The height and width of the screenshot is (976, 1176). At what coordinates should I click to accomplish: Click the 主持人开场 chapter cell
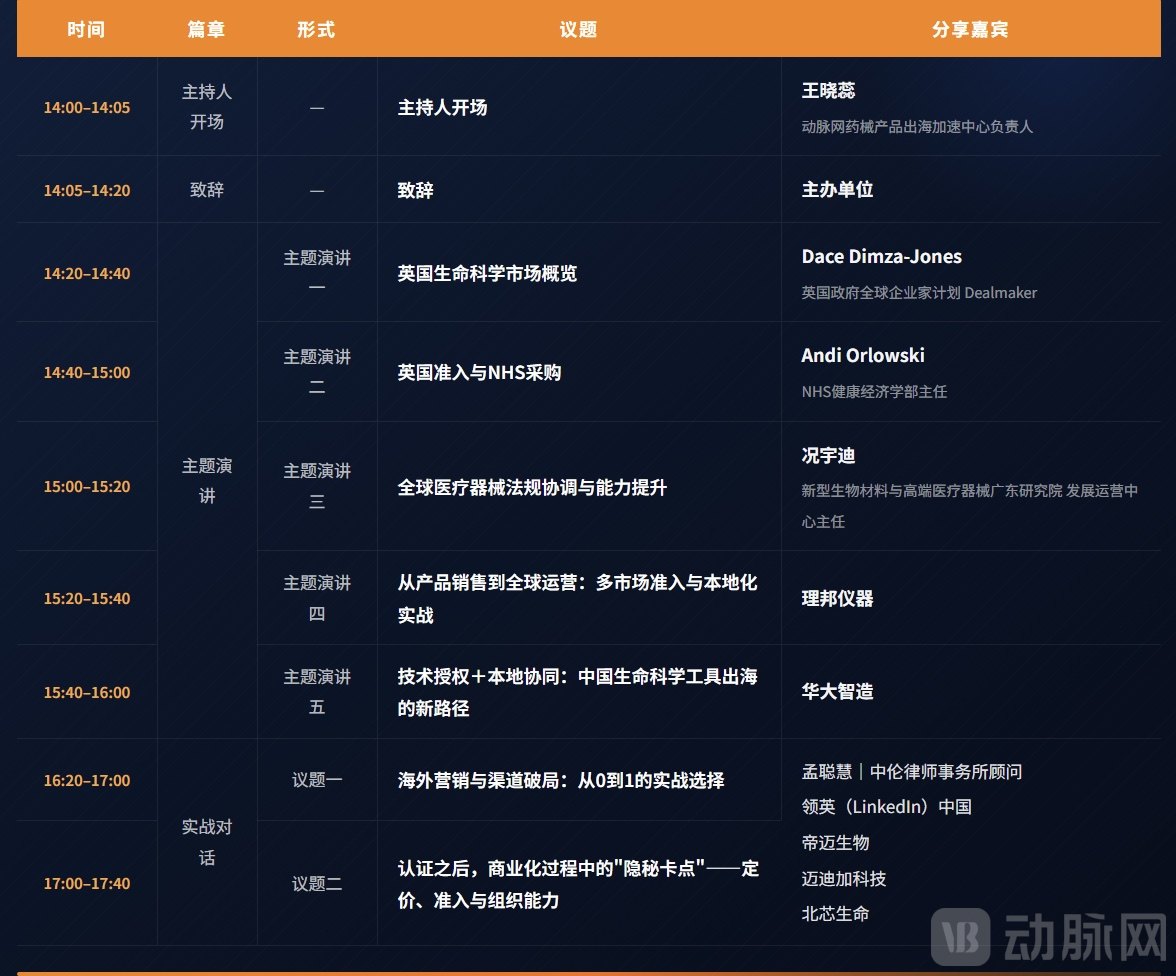(207, 107)
